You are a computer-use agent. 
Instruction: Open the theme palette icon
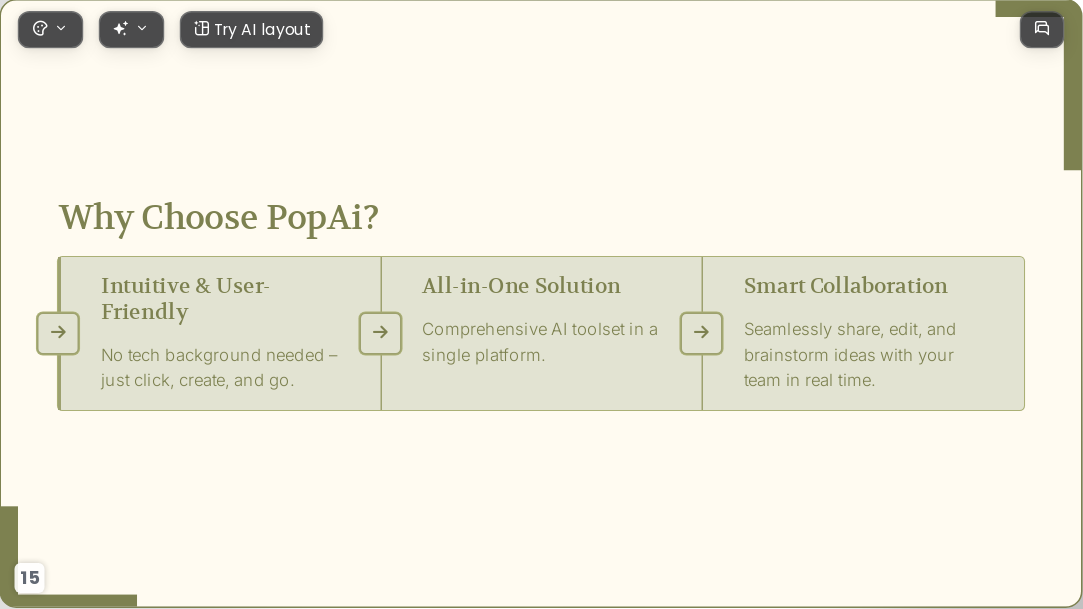(40, 29)
